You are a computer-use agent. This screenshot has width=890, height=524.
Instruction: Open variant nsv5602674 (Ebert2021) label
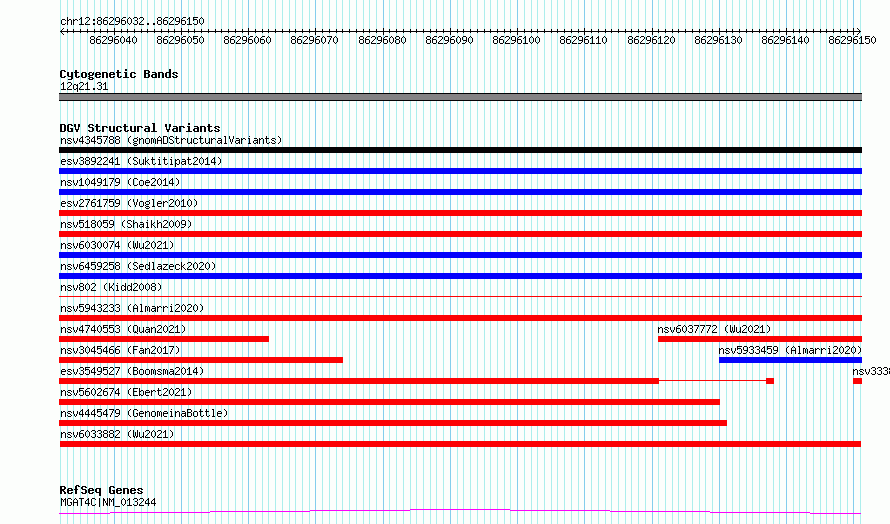(126, 392)
